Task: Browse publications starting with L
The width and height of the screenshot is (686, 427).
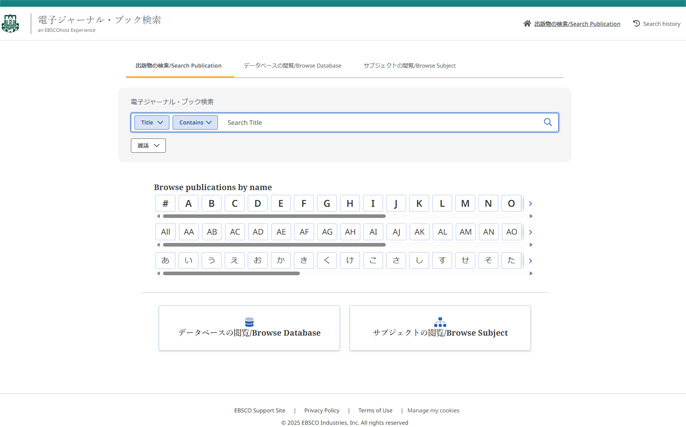Action: click(442, 203)
